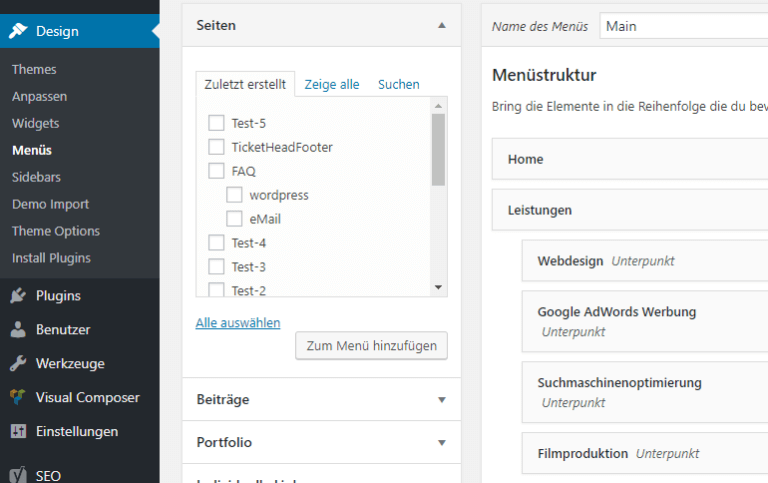Click the Visual Composer icon
Viewport: 768px width, 483px height.
pos(18,398)
